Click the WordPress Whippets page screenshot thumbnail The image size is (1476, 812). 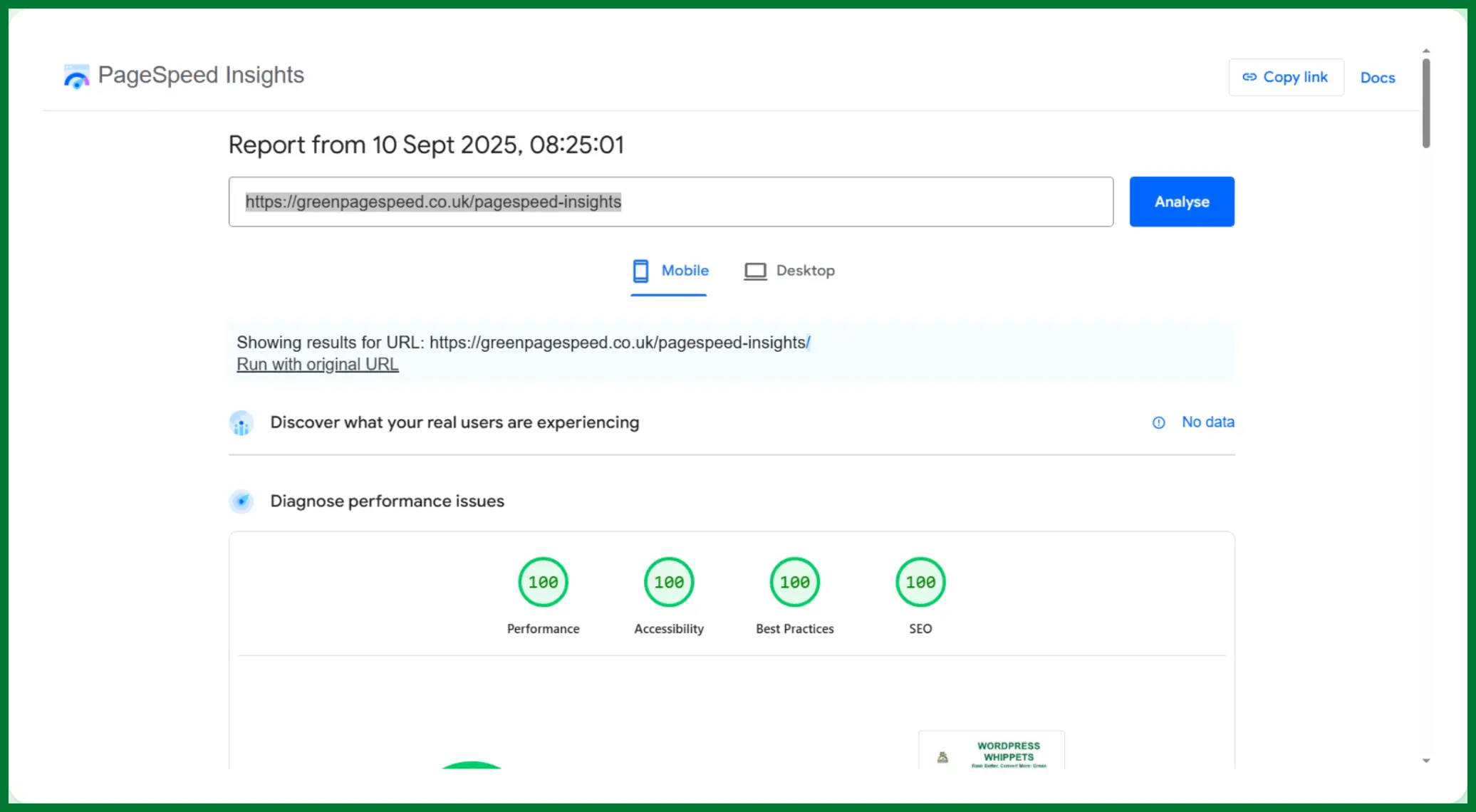(x=992, y=751)
